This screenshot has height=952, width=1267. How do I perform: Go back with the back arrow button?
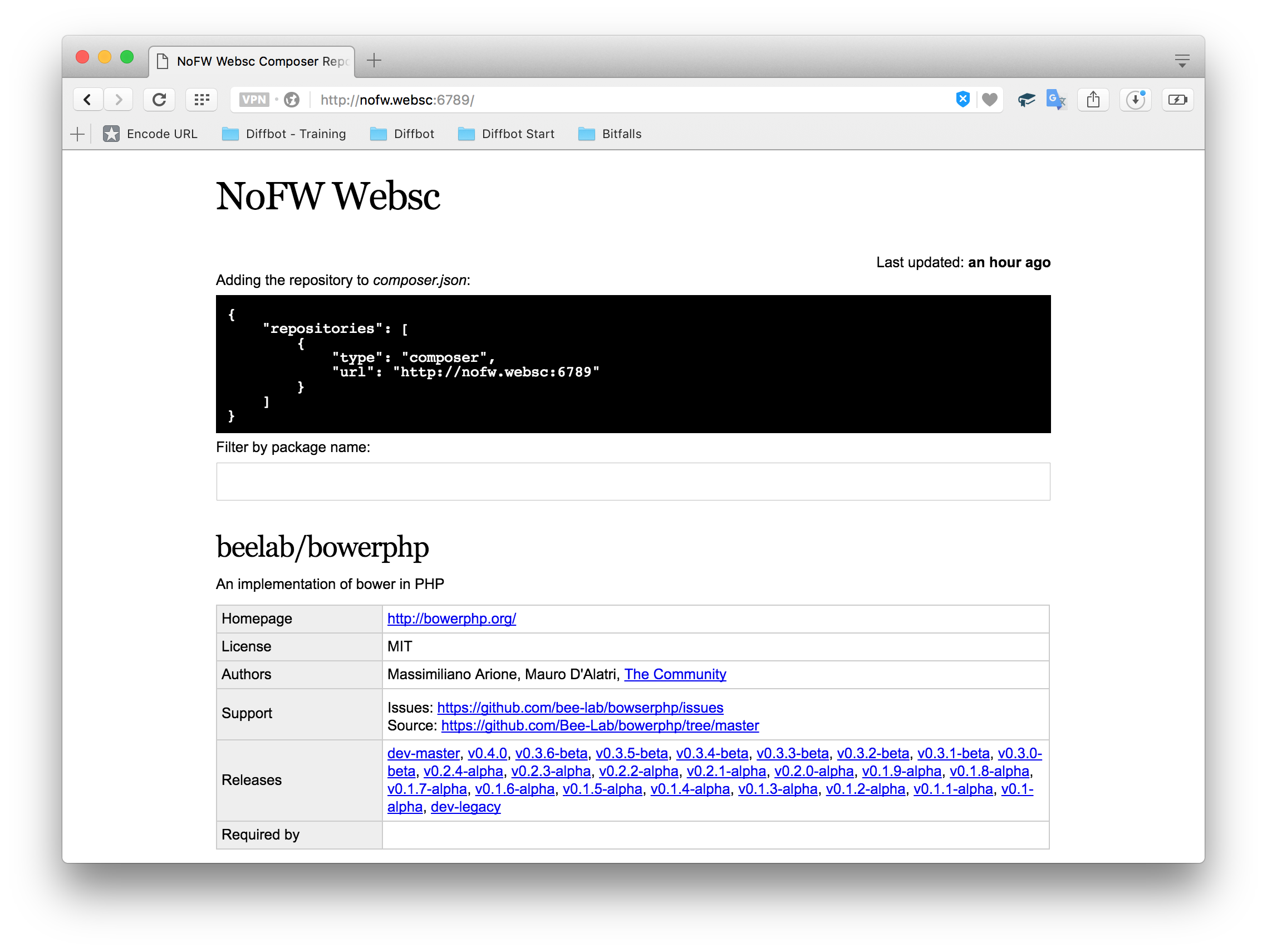pos(87,100)
